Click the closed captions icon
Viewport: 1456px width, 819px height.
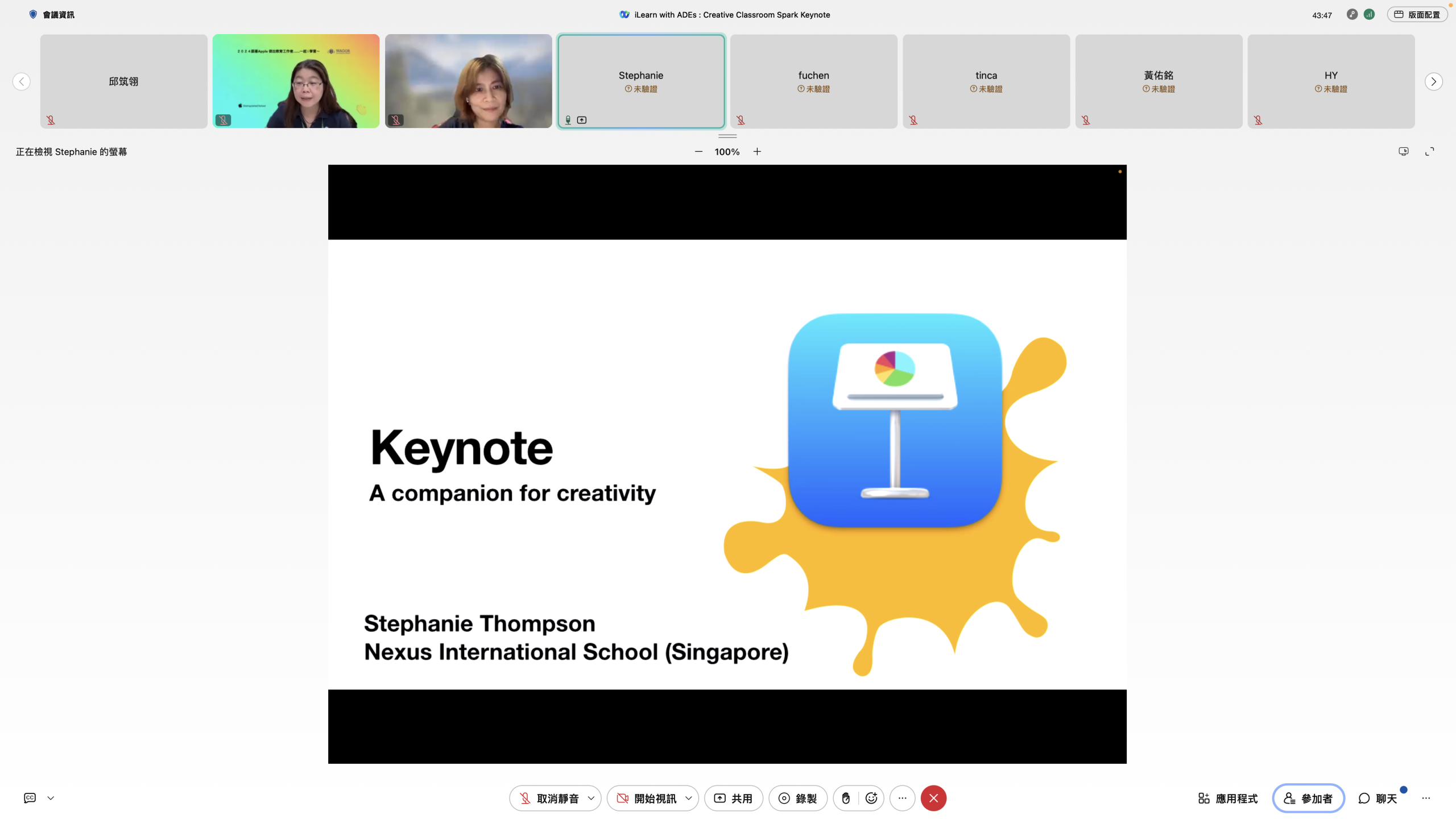click(x=30, y=798)
